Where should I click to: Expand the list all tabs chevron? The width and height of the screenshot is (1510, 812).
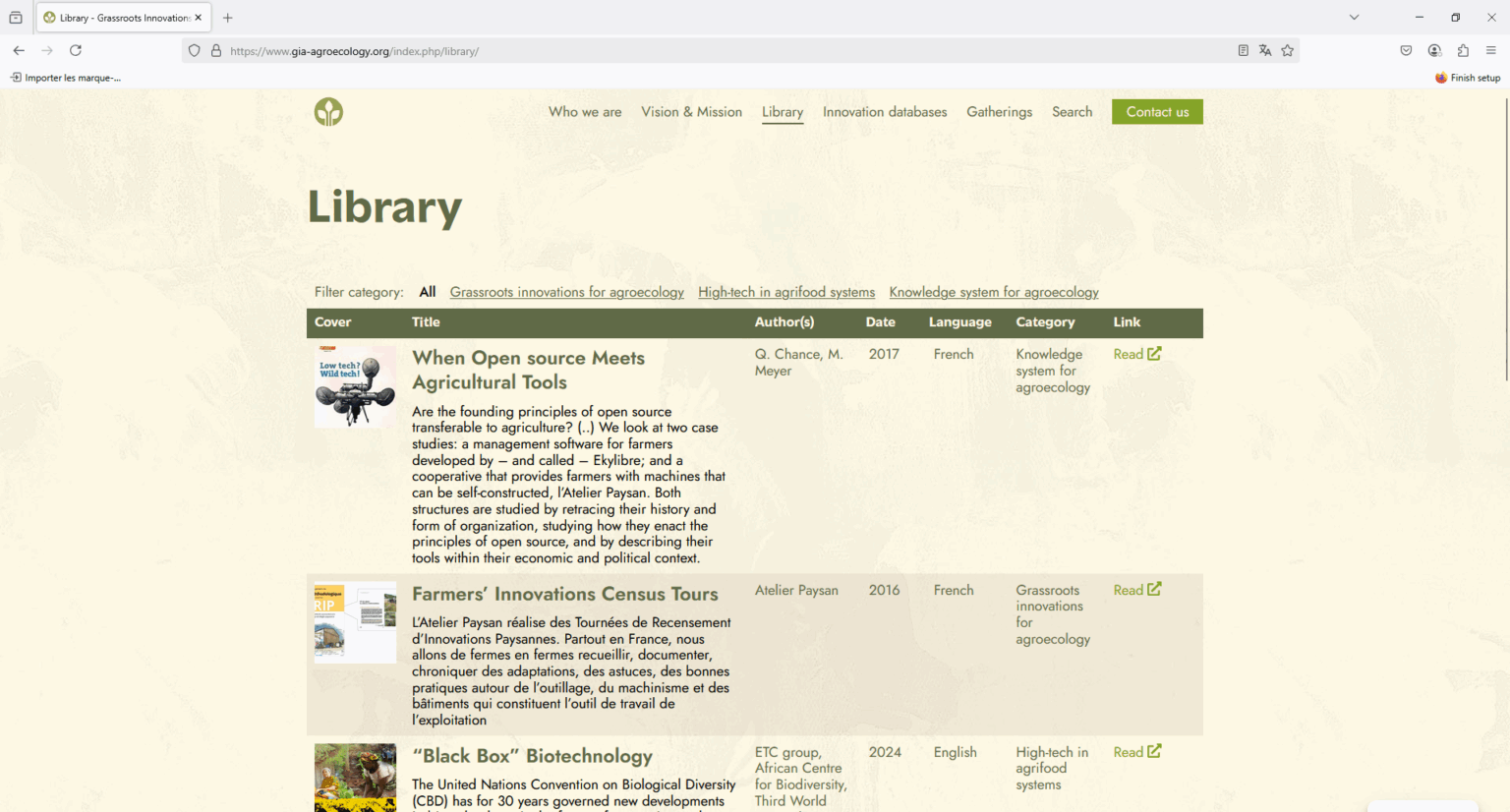click(1354, 17)
